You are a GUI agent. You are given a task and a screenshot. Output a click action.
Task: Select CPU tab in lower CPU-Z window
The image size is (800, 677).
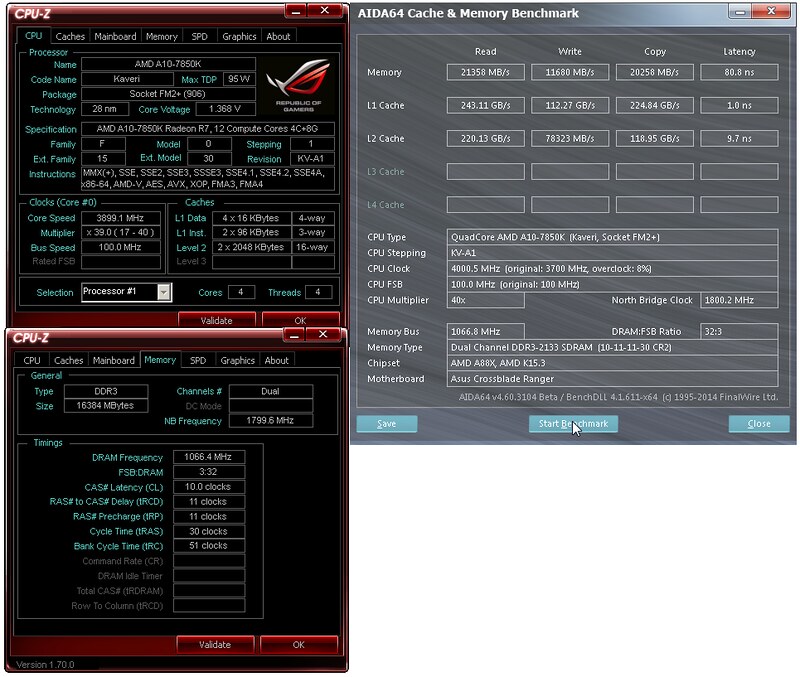tap(32, 360)
